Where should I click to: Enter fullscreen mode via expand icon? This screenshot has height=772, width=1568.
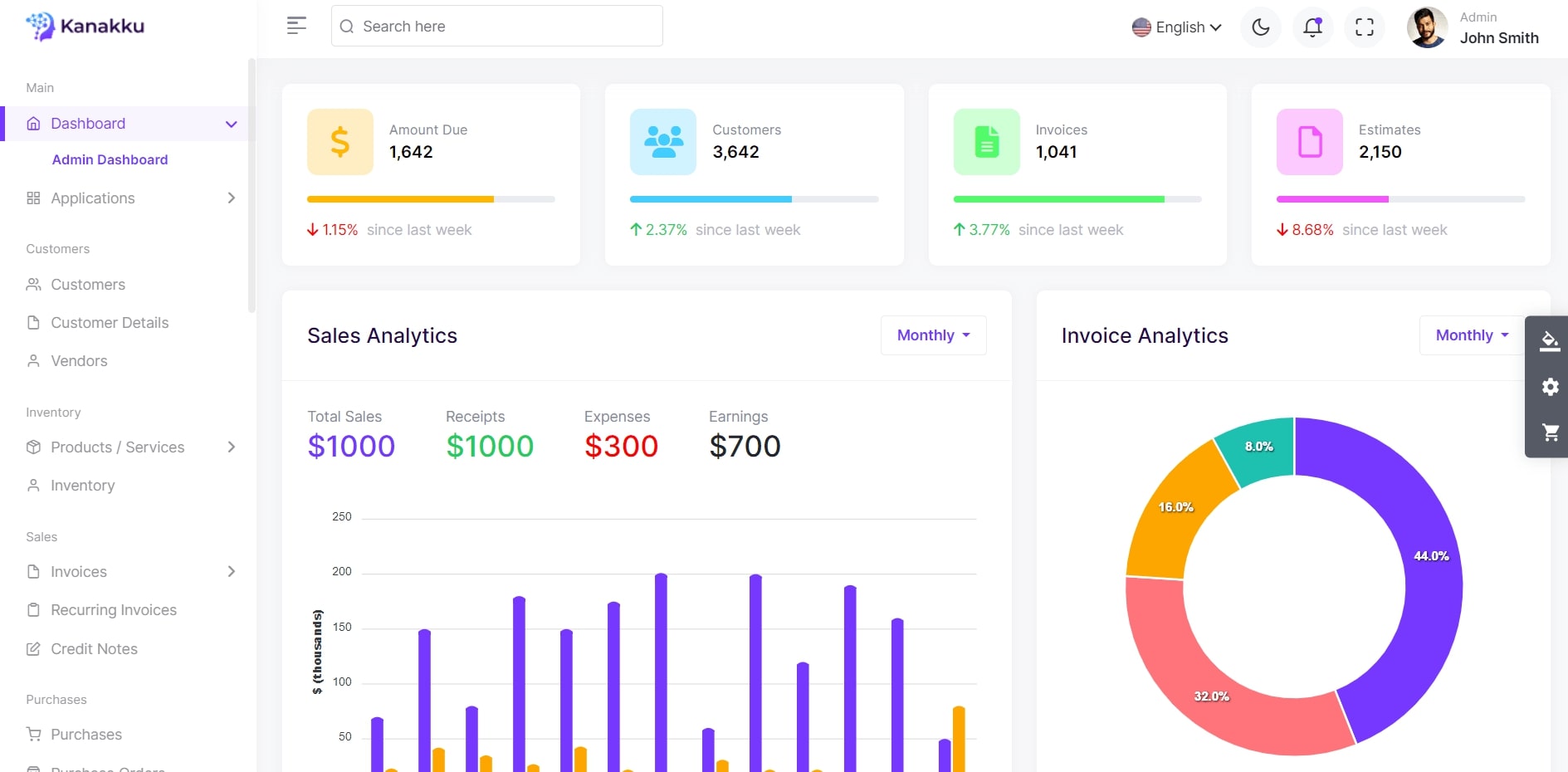pos(1364,27)
